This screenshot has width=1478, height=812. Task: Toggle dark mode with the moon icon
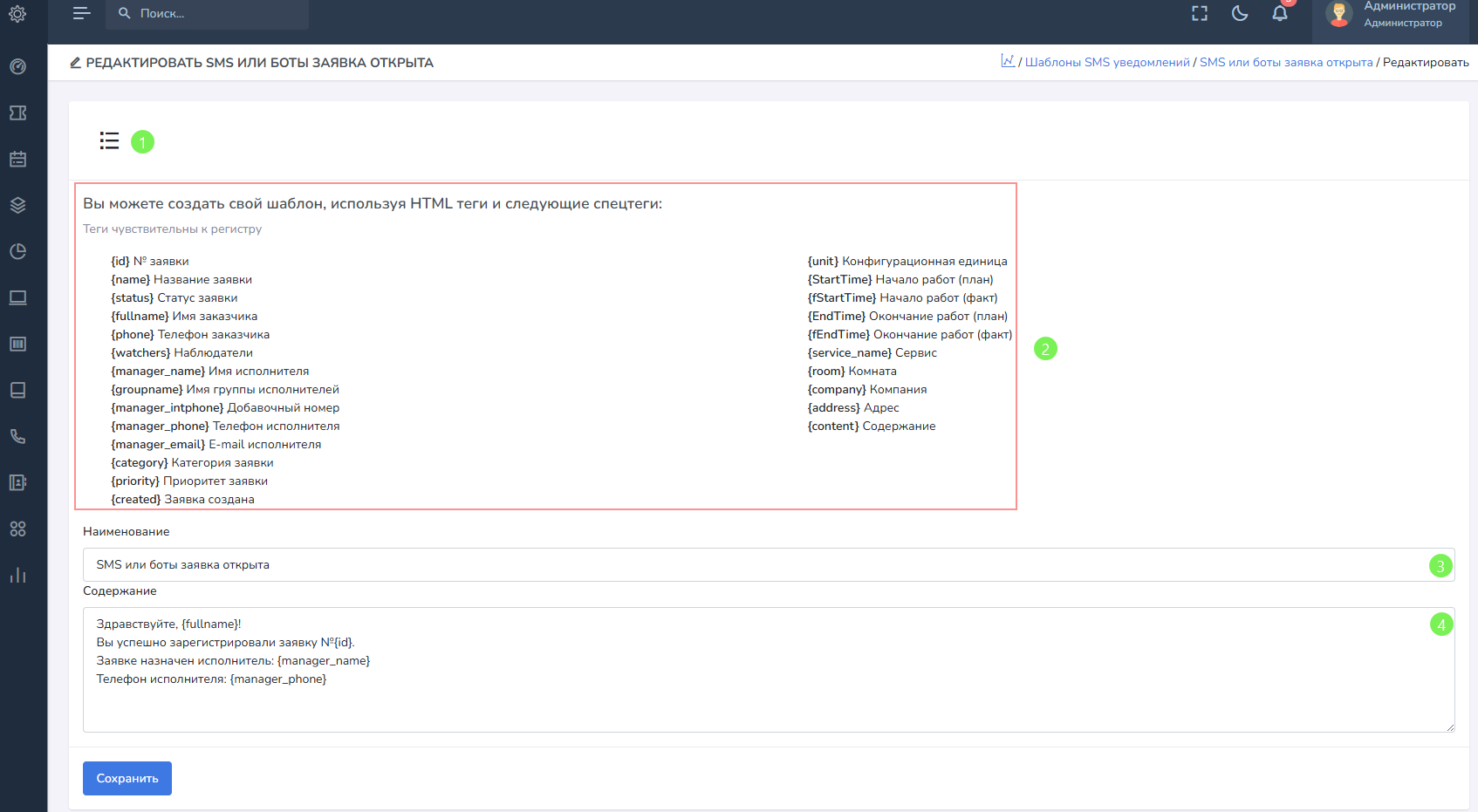click(x=1239, y=13)
